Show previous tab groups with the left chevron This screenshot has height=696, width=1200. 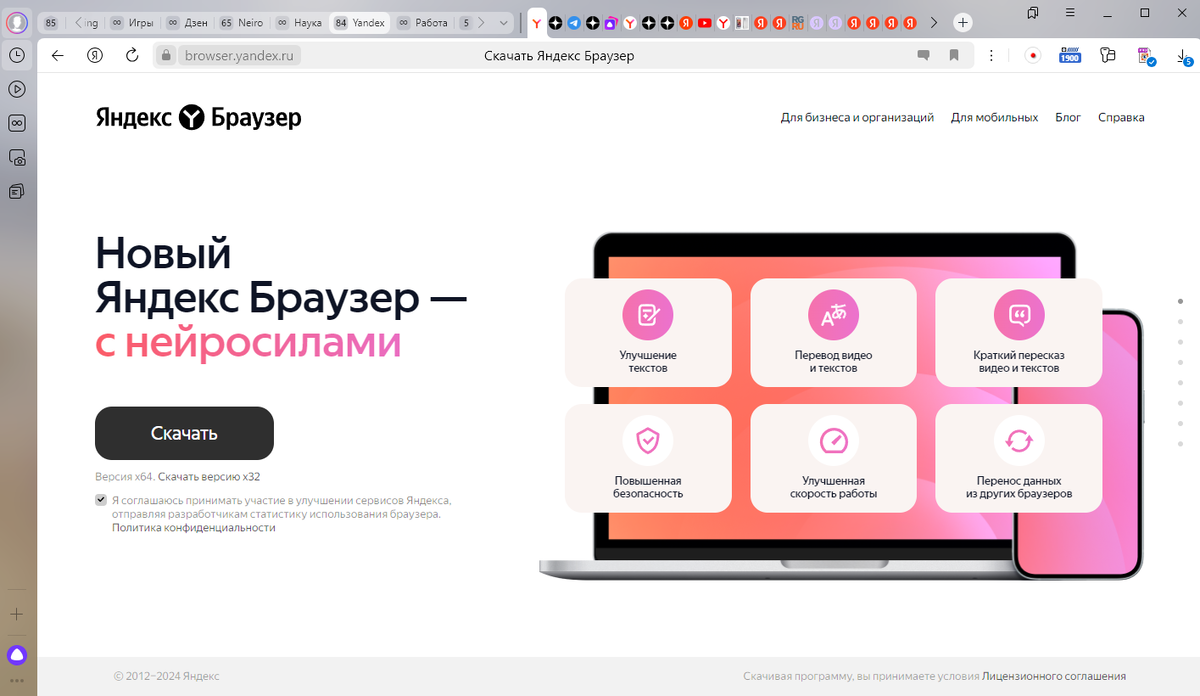[x=80, y=22]
